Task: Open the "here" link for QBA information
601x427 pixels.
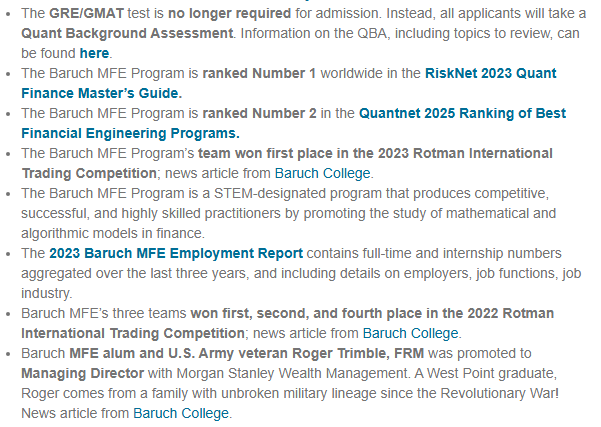Action: click(94, 53)
